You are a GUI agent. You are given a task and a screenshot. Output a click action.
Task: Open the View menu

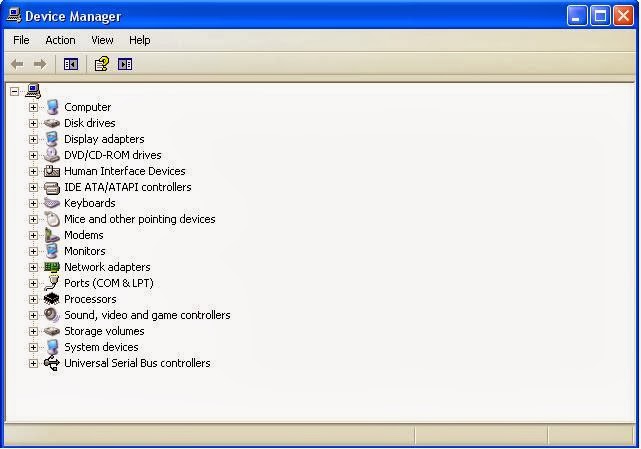pyautogui.click(x=102, y=40)
